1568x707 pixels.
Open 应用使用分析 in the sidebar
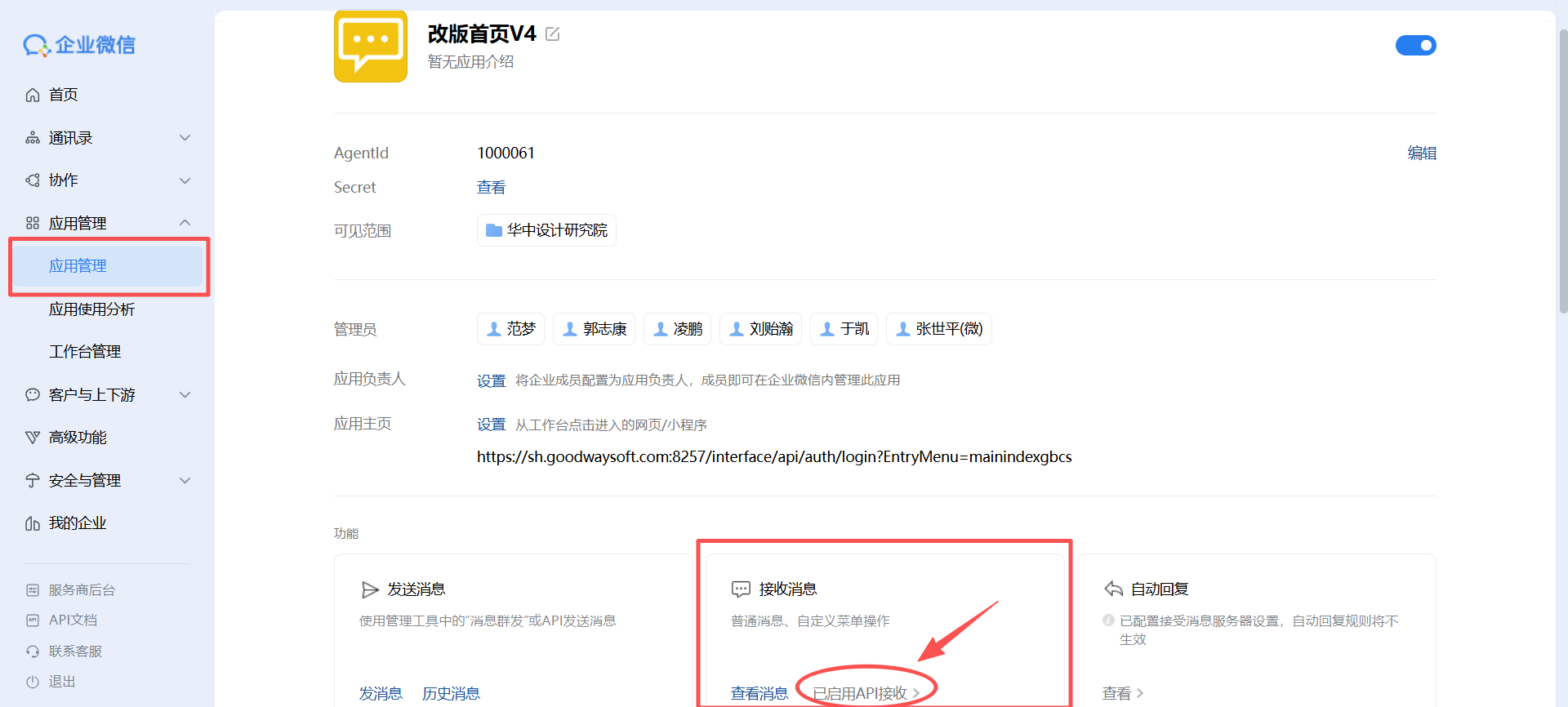[x=91, y=309]
